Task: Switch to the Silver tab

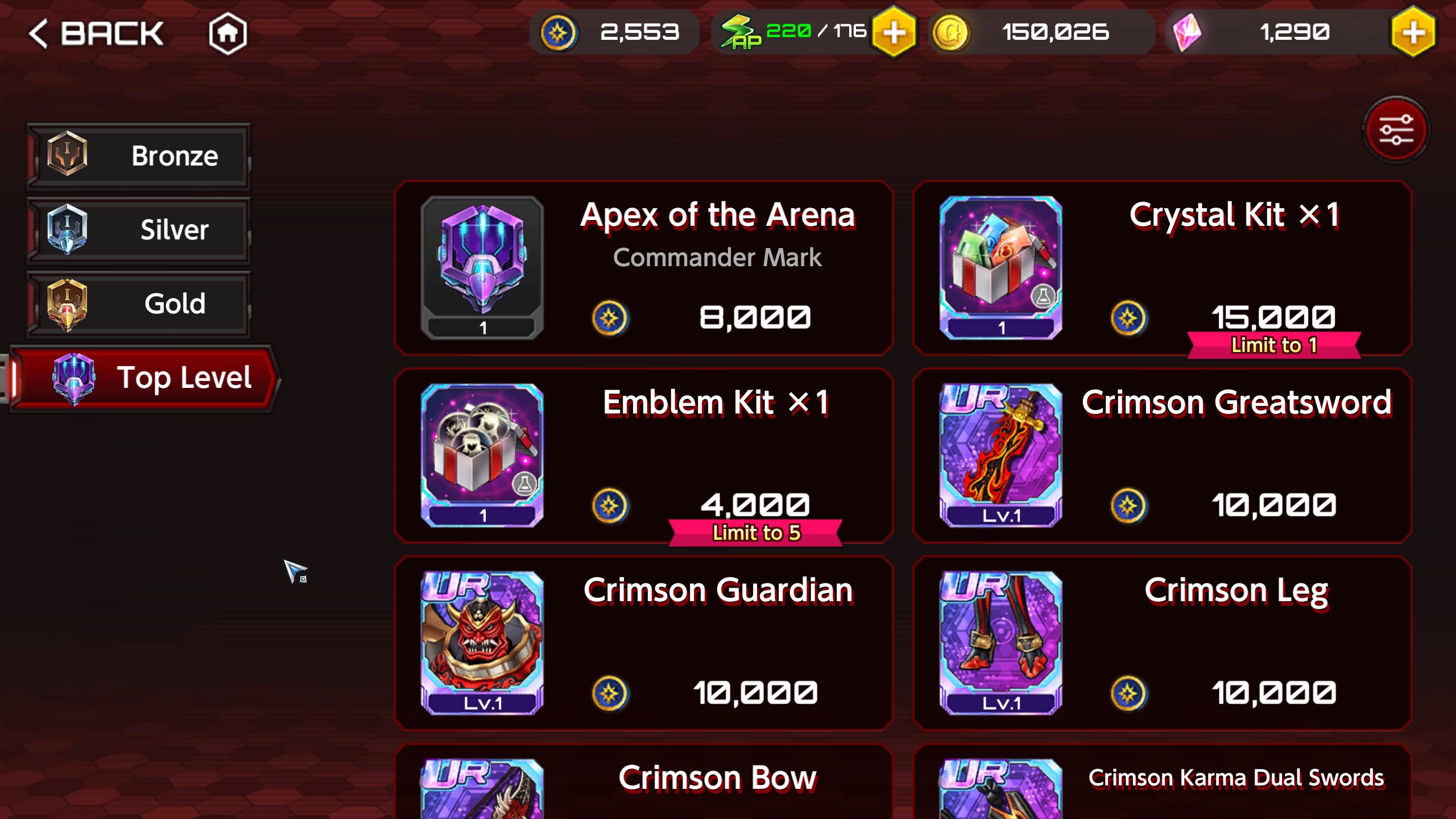Action: tap(138, 230)
